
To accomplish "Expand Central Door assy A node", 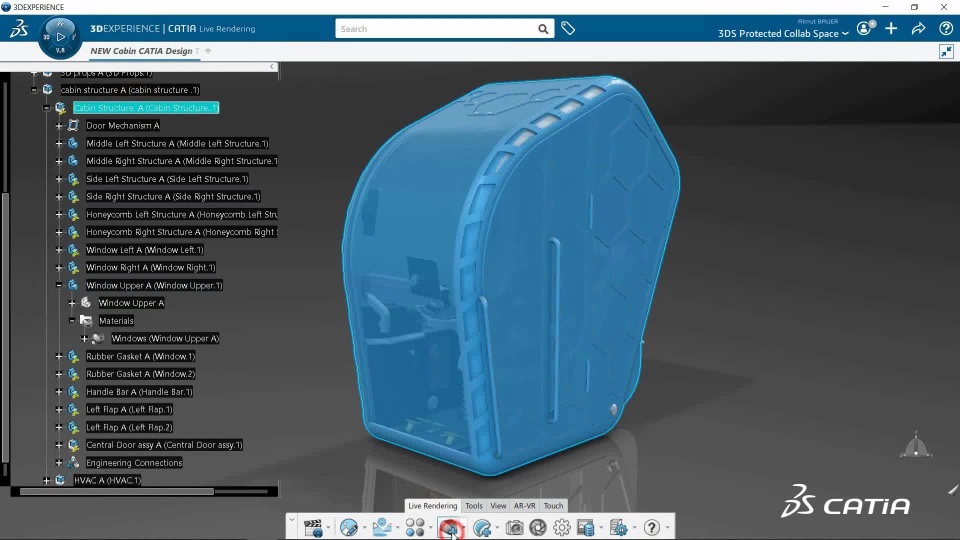I will (x=59, y=445).
